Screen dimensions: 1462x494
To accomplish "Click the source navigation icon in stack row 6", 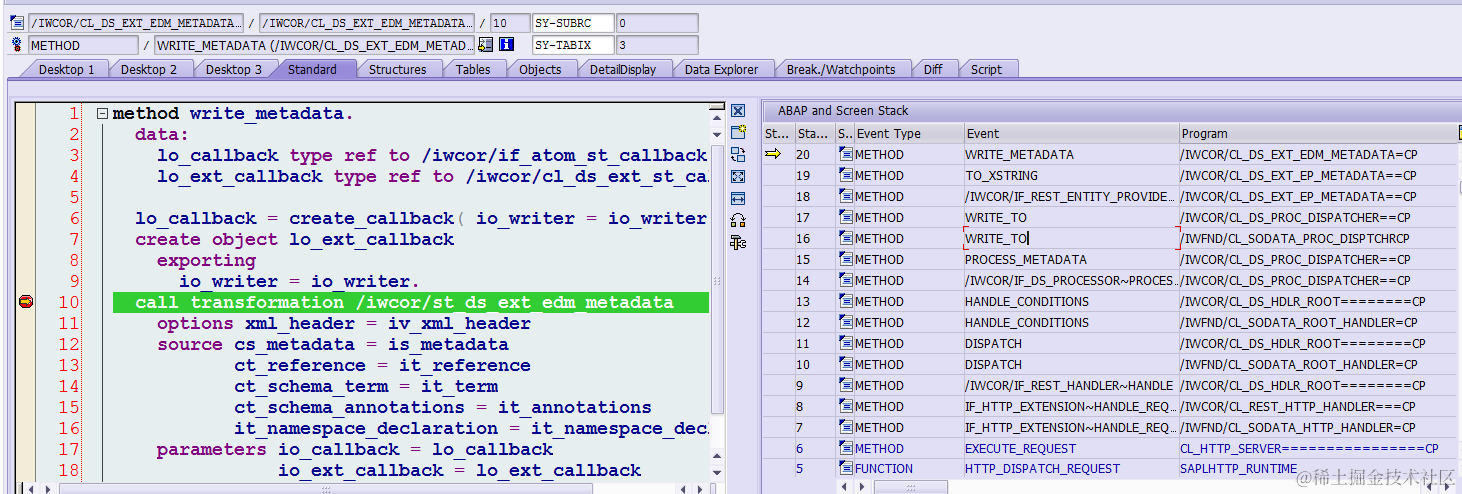I will click(x=845, y=448).
